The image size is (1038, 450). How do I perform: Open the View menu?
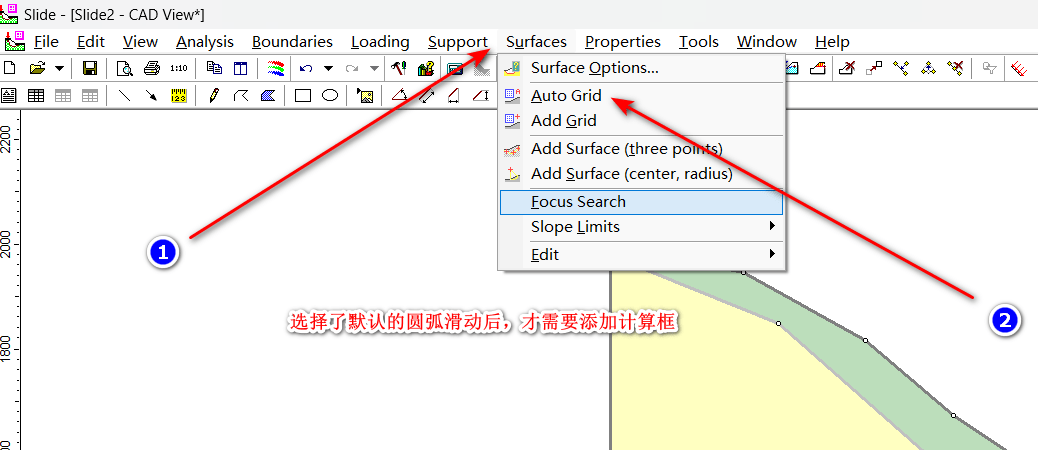140,42
